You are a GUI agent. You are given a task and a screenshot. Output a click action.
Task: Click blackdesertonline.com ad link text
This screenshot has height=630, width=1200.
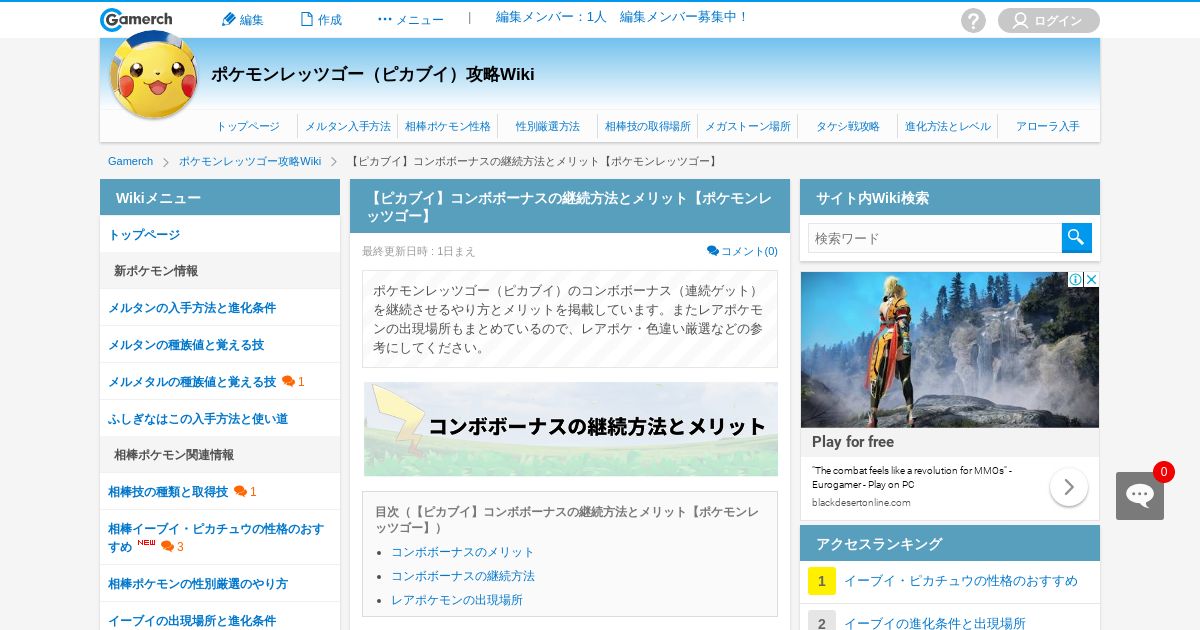(861, 502)
